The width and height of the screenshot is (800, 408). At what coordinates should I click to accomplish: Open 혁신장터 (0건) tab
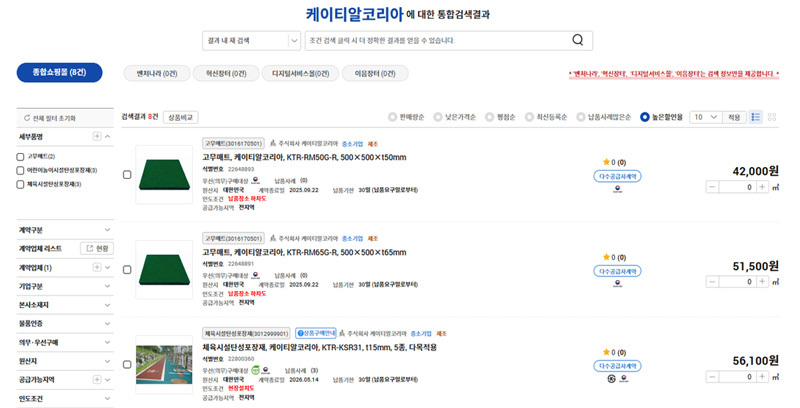(226, 73)
